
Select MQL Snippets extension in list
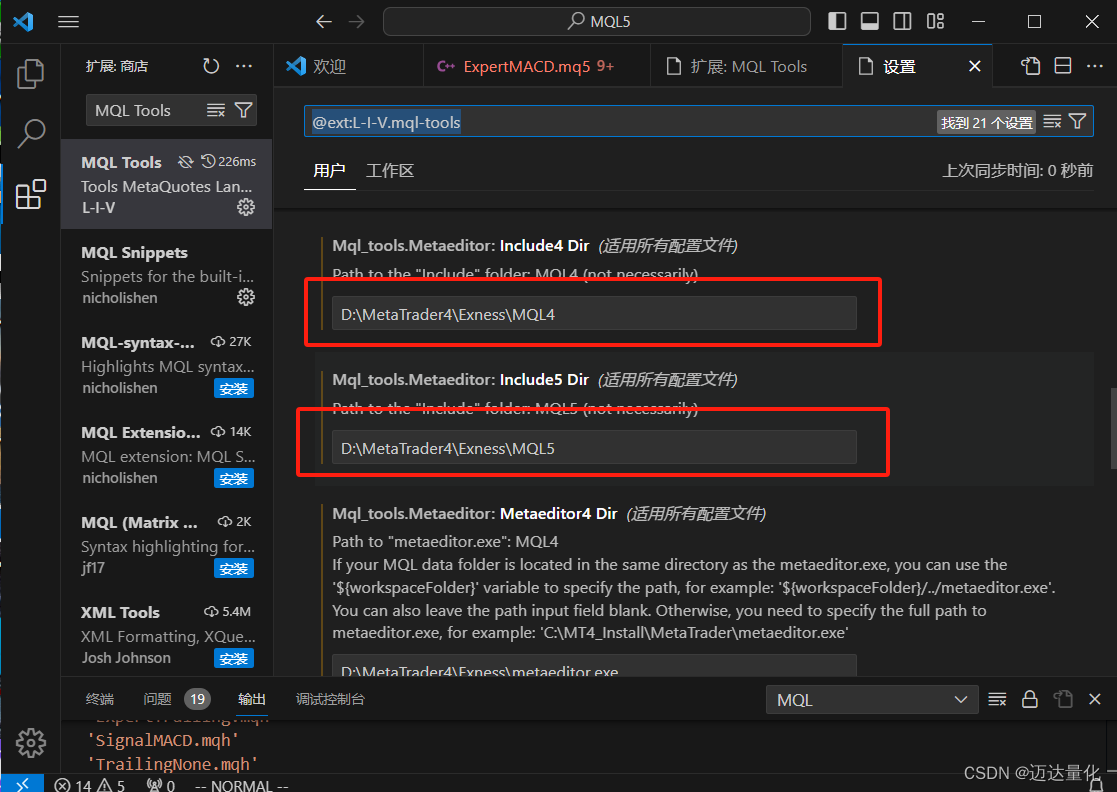(x=167, y=274)
